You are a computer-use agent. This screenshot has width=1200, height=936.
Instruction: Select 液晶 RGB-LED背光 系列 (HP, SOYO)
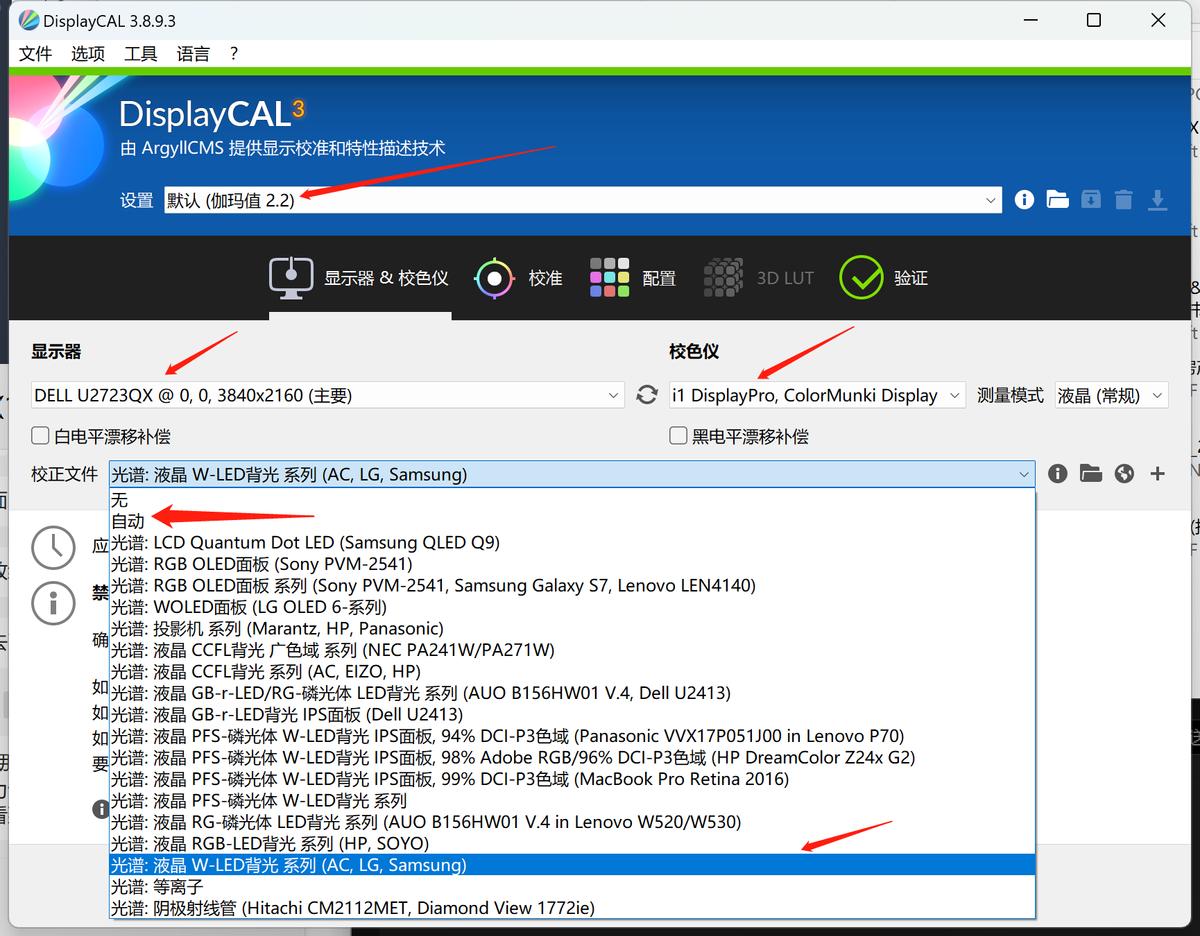point(572,844)
